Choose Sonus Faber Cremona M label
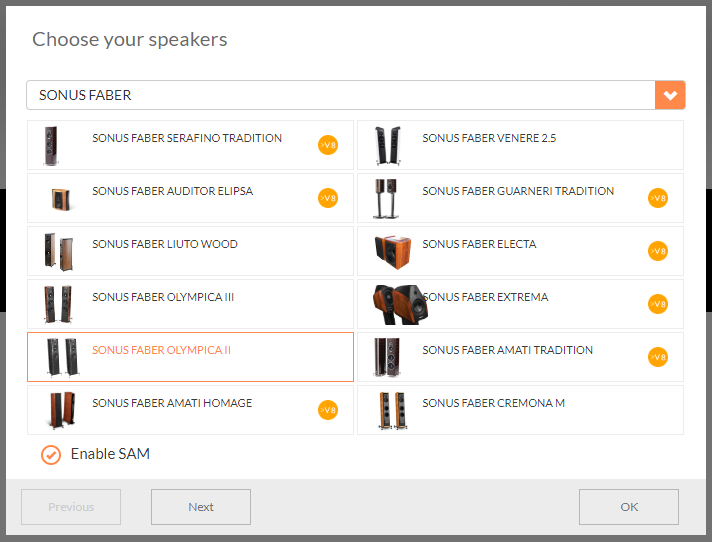This screenshot has width=712, height=542. click(494, 403)
